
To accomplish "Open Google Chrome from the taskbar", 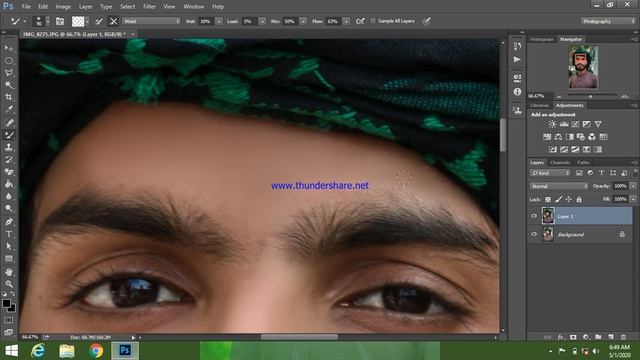I will coord(96,351).
